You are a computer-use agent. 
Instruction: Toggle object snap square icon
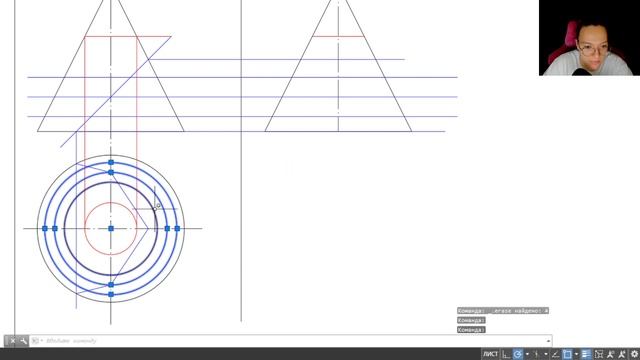click(x=567, y=354)
